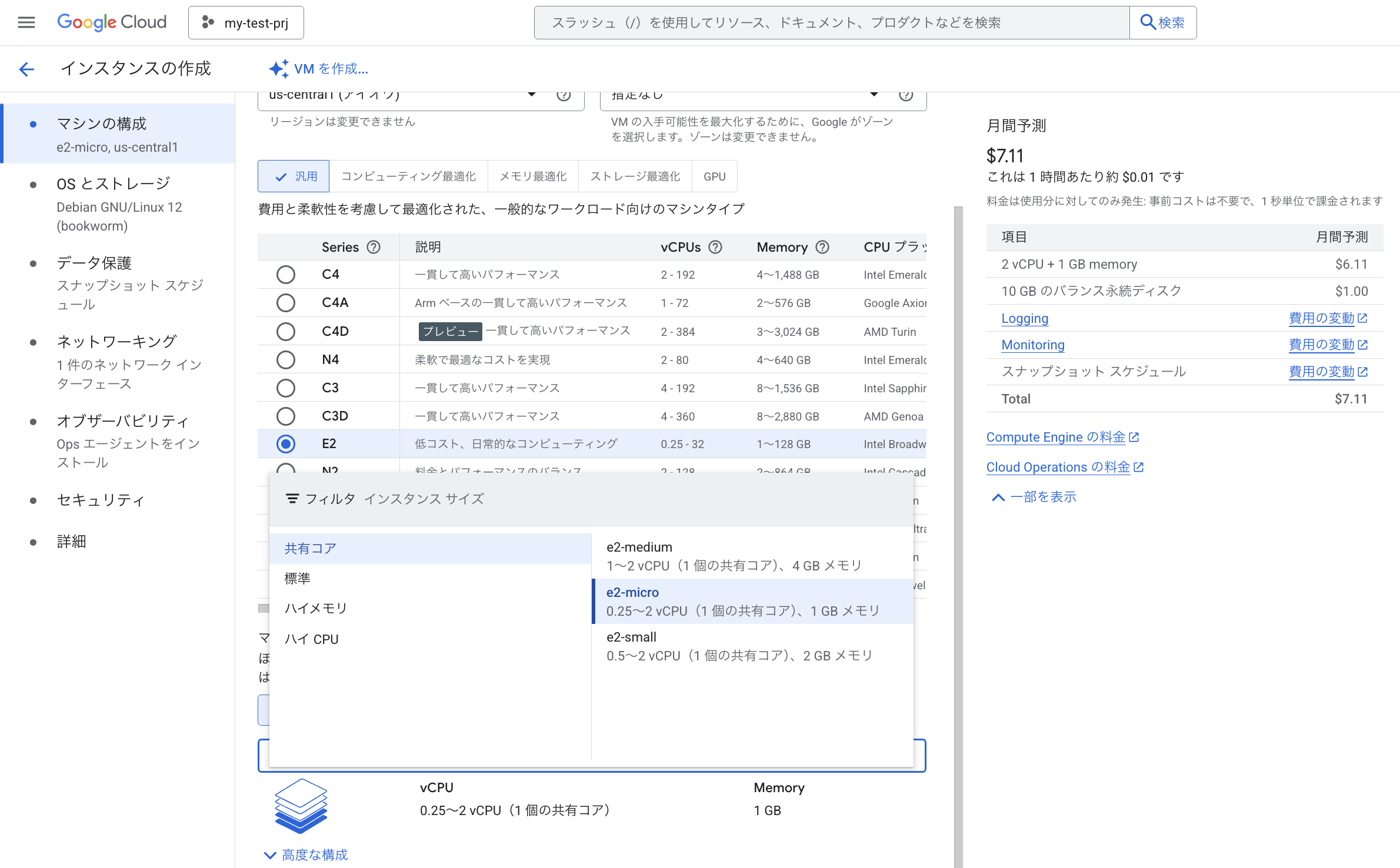Click inside the top search input field
This screenshot has width=1400, height=868.
point(824,22)
